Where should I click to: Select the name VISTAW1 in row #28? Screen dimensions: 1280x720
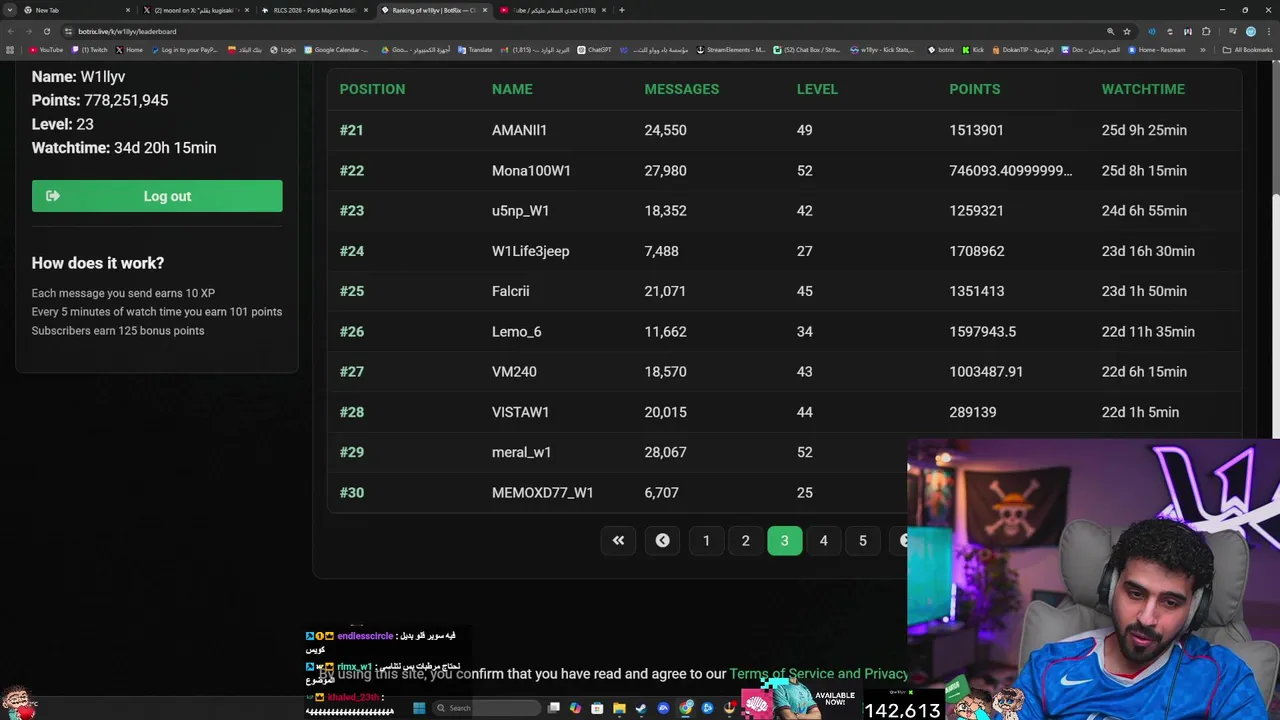point(520,412)
